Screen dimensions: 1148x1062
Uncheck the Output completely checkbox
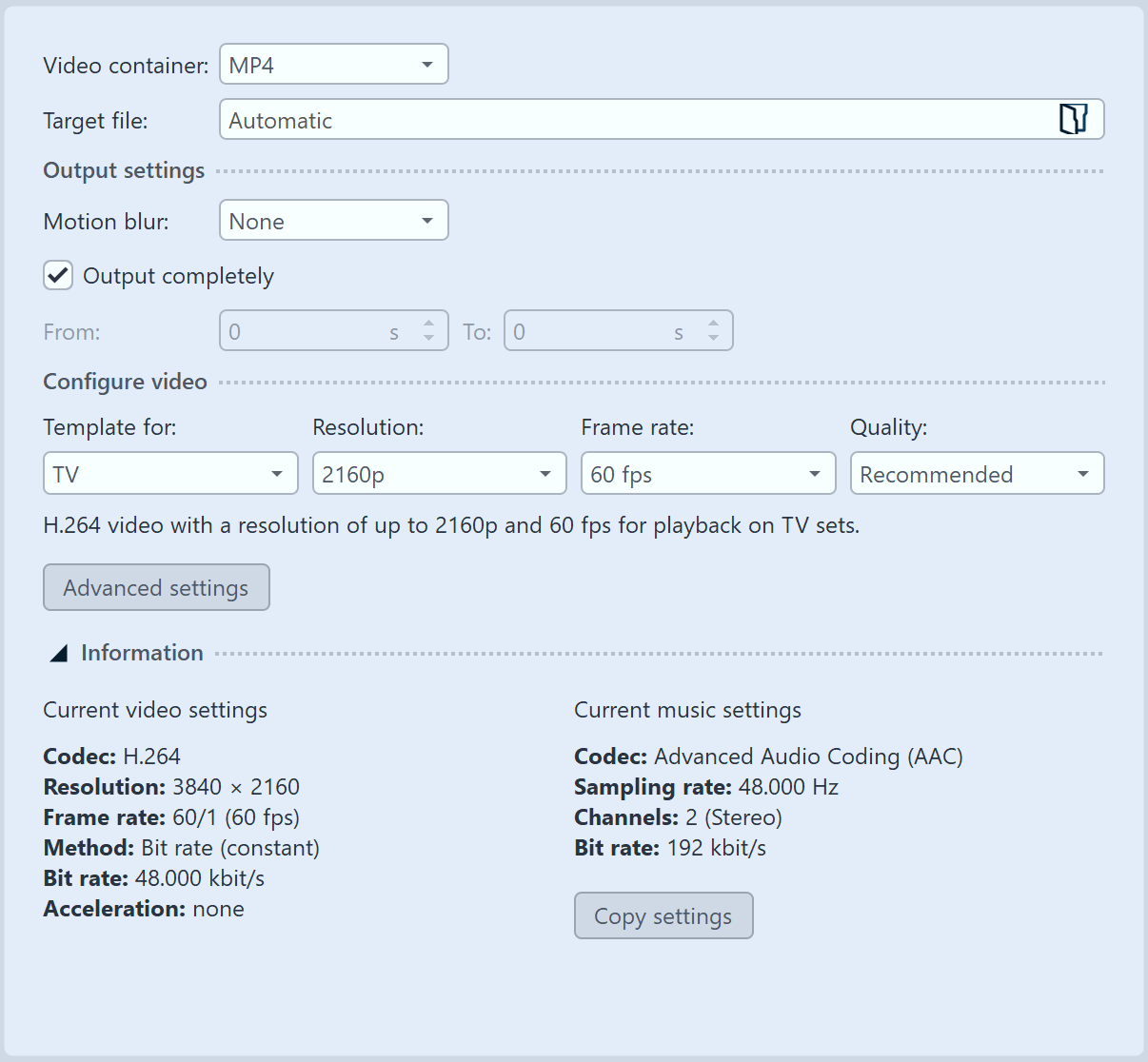coord(58,275)
